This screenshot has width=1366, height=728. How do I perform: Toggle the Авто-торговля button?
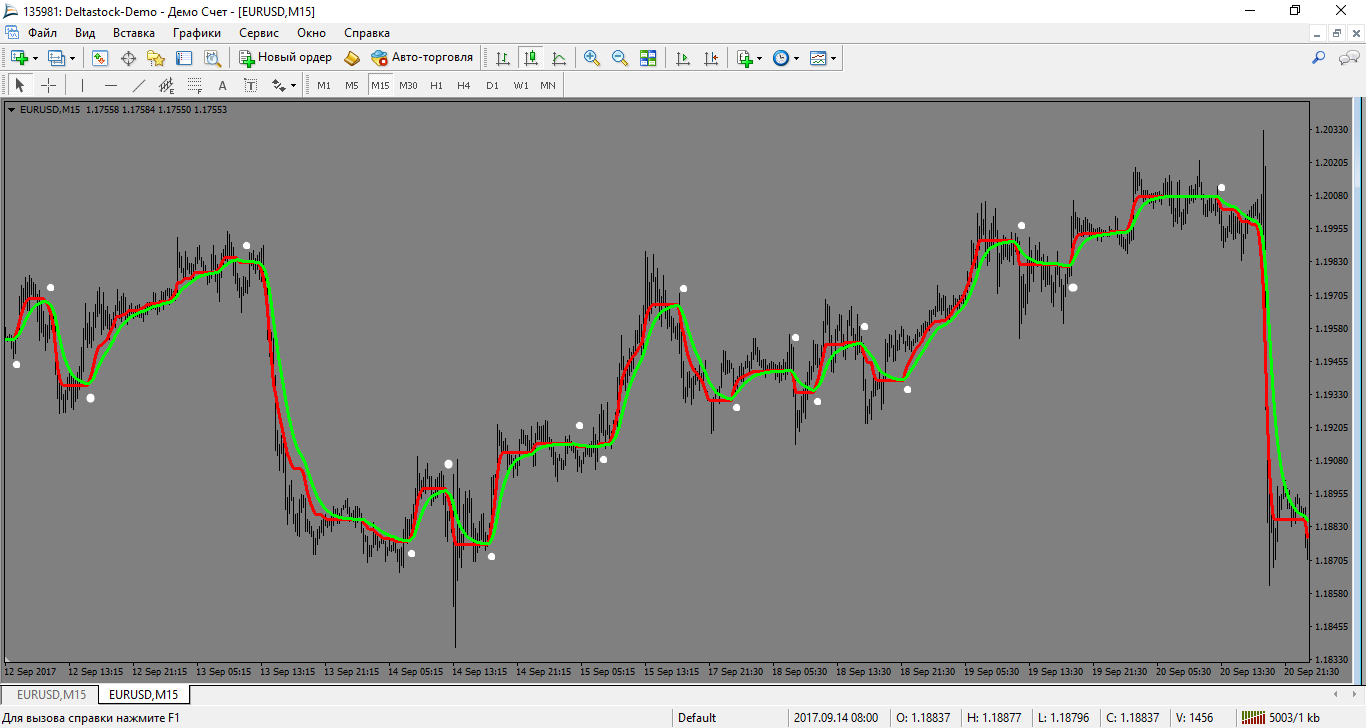[422, 58]
